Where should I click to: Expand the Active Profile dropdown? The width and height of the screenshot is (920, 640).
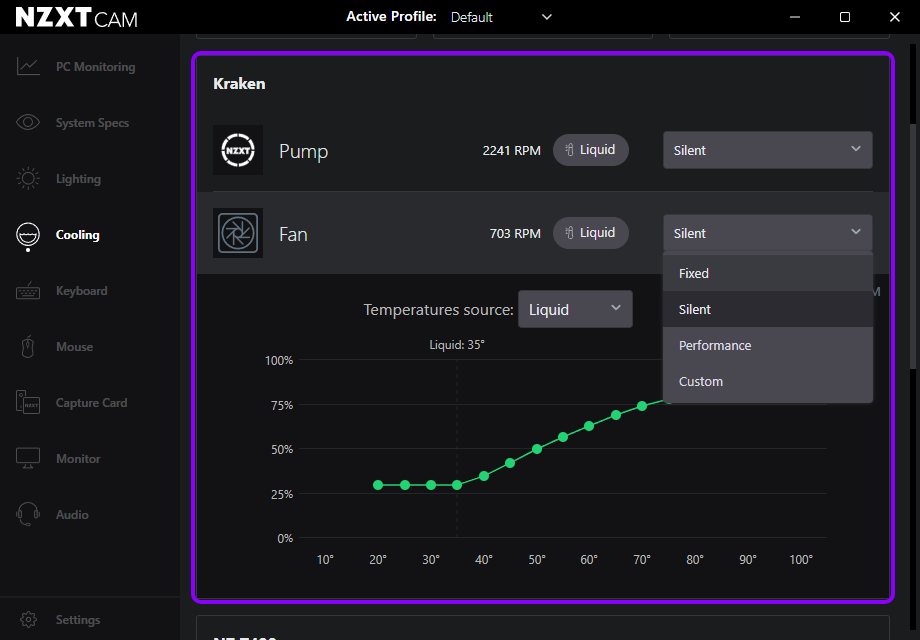coord(501,17)
